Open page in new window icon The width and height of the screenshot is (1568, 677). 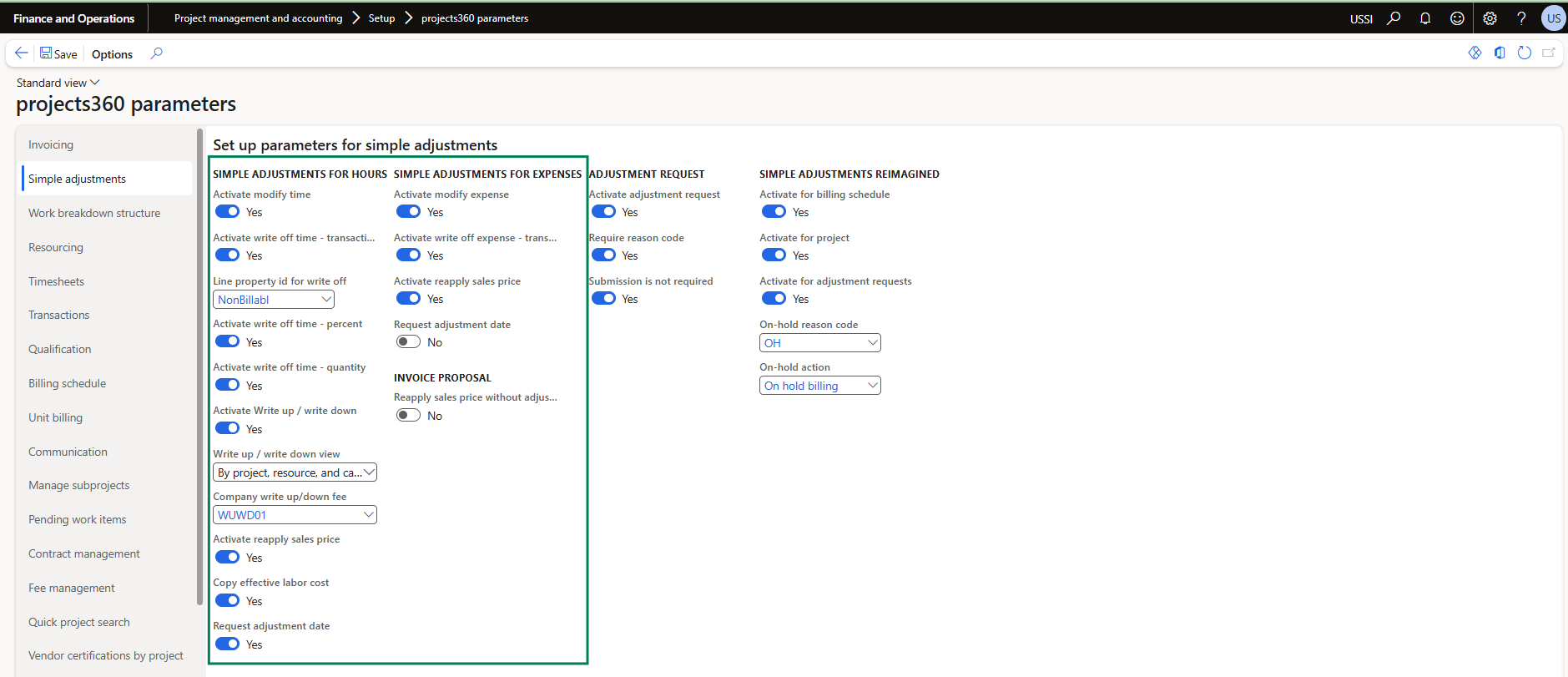[x=1549, y=53]
